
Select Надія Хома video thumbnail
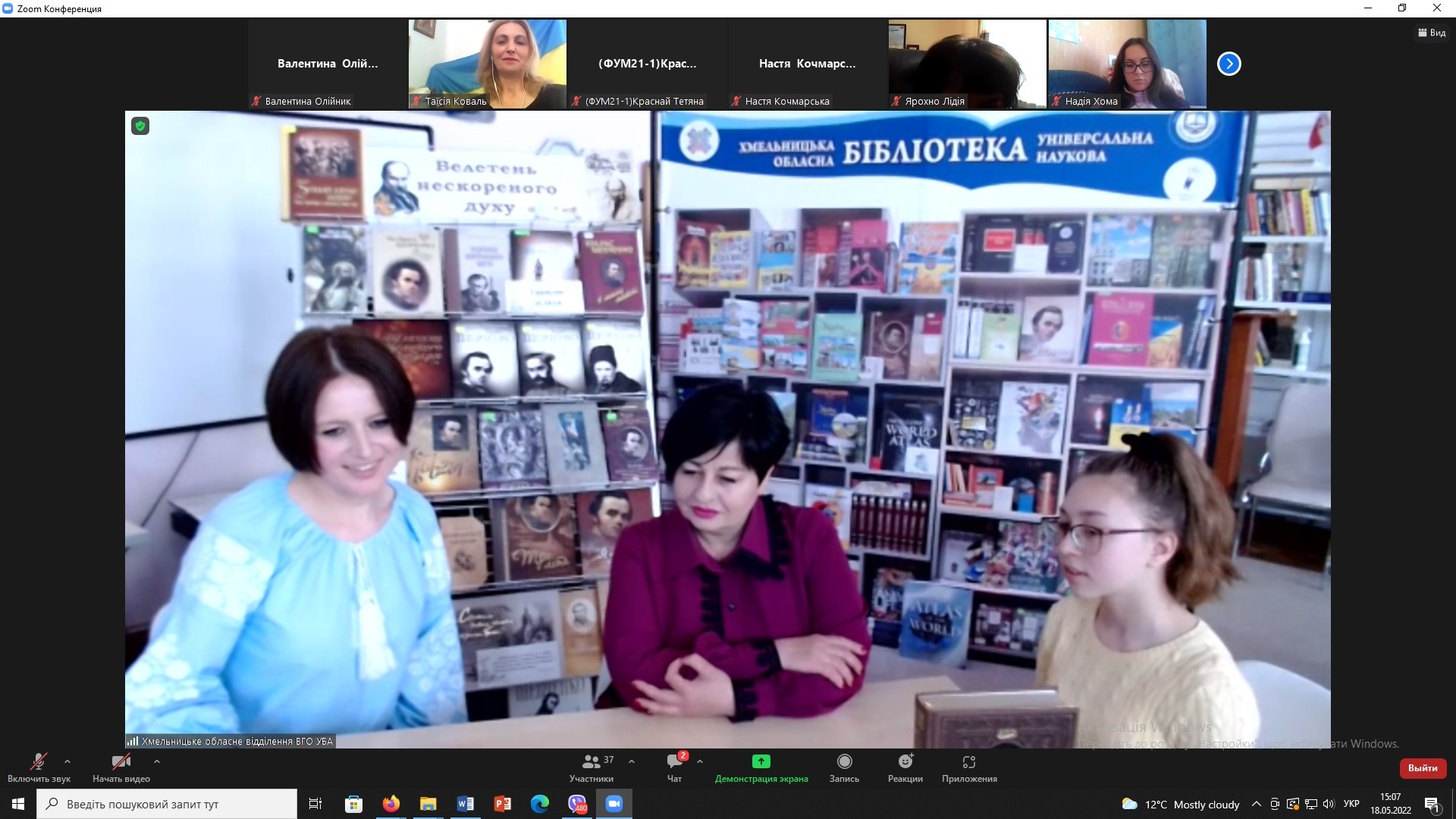(x=1127, y=64)
